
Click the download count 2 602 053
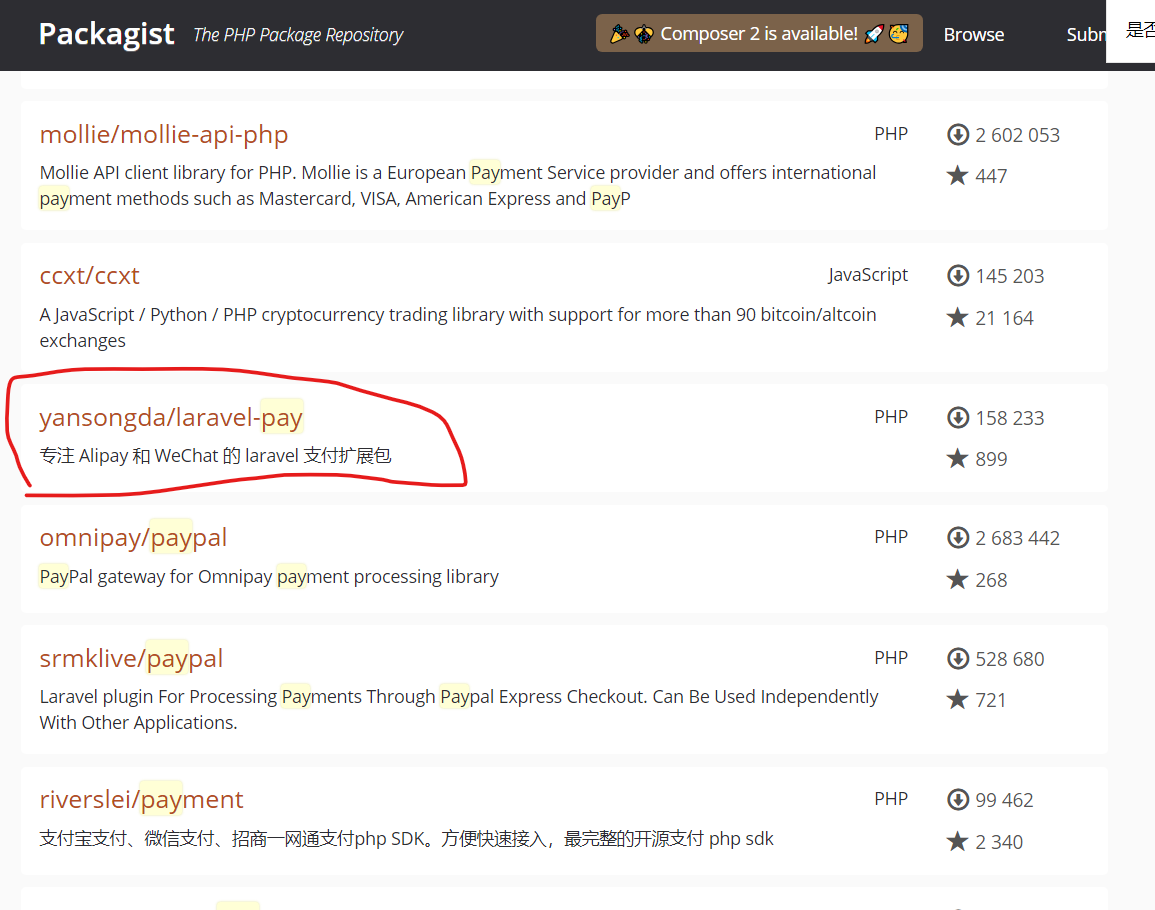[1018, 135]
